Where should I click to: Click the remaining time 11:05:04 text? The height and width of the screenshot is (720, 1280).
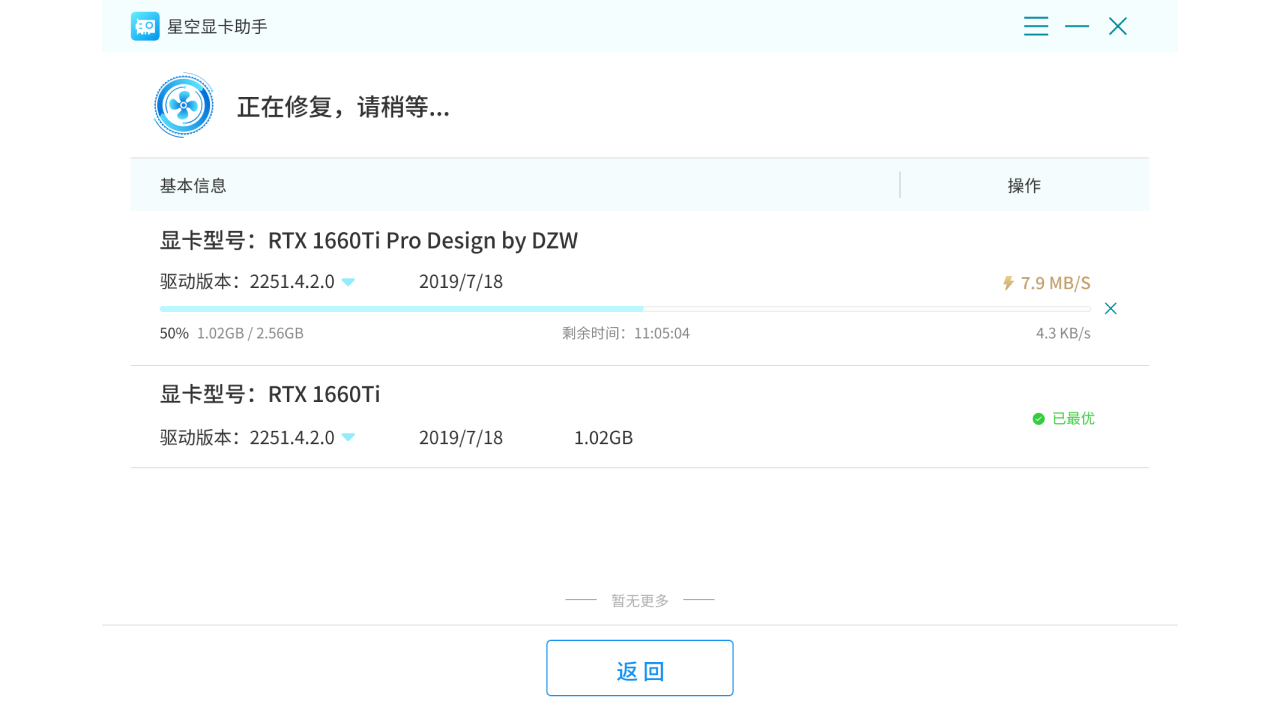point(627,333)
